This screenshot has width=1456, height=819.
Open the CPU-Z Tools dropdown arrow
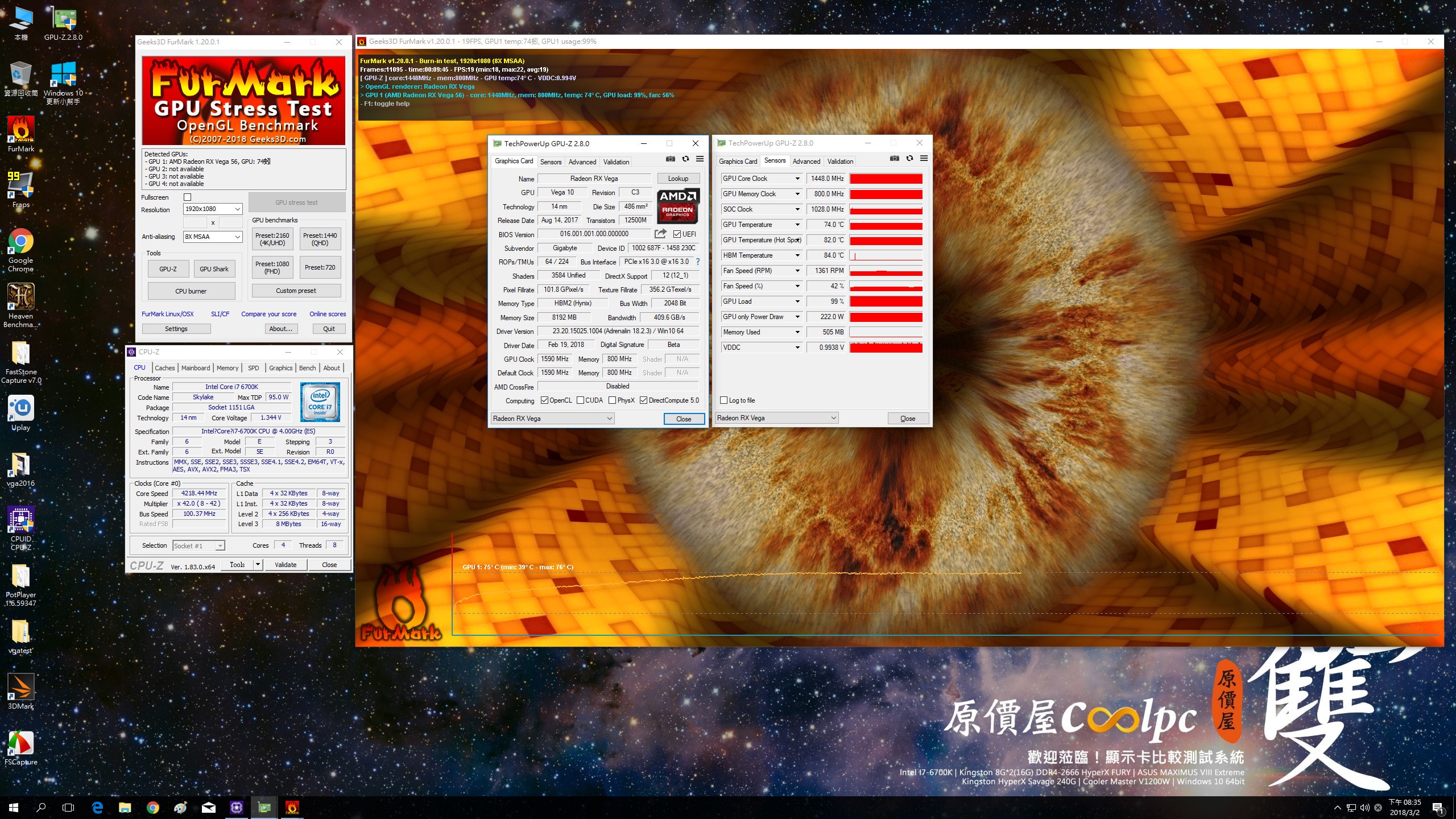258,564
